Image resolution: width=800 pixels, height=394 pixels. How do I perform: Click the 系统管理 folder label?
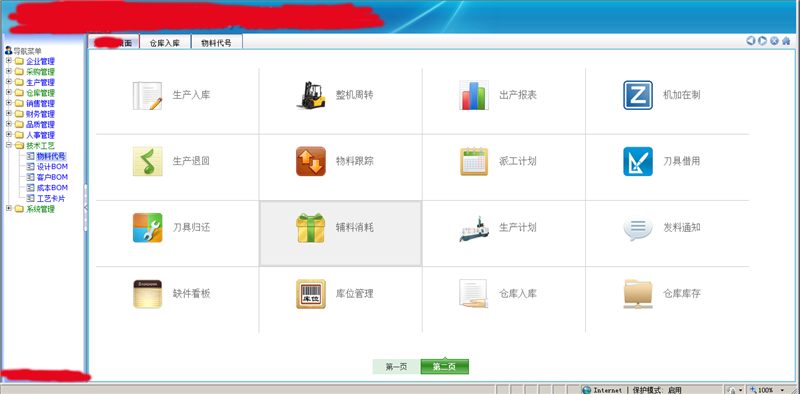[x=40, y=209]
